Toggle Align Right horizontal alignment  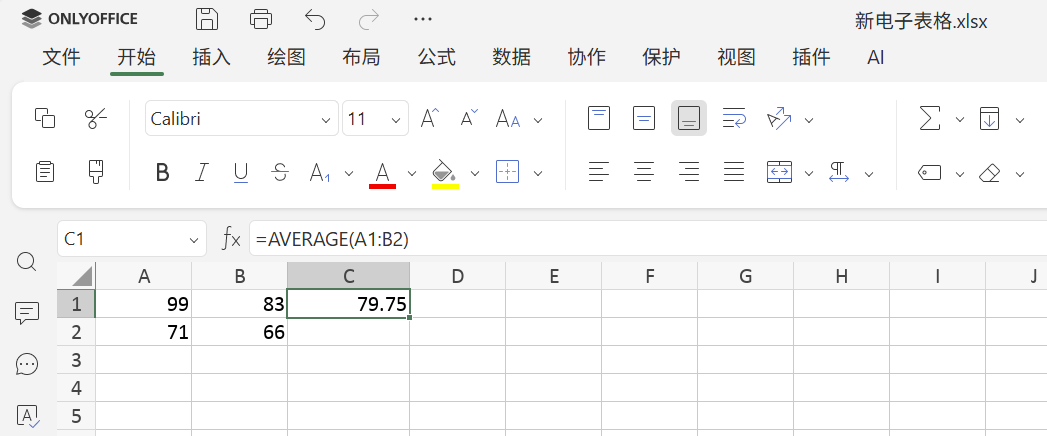pos(688,172)
